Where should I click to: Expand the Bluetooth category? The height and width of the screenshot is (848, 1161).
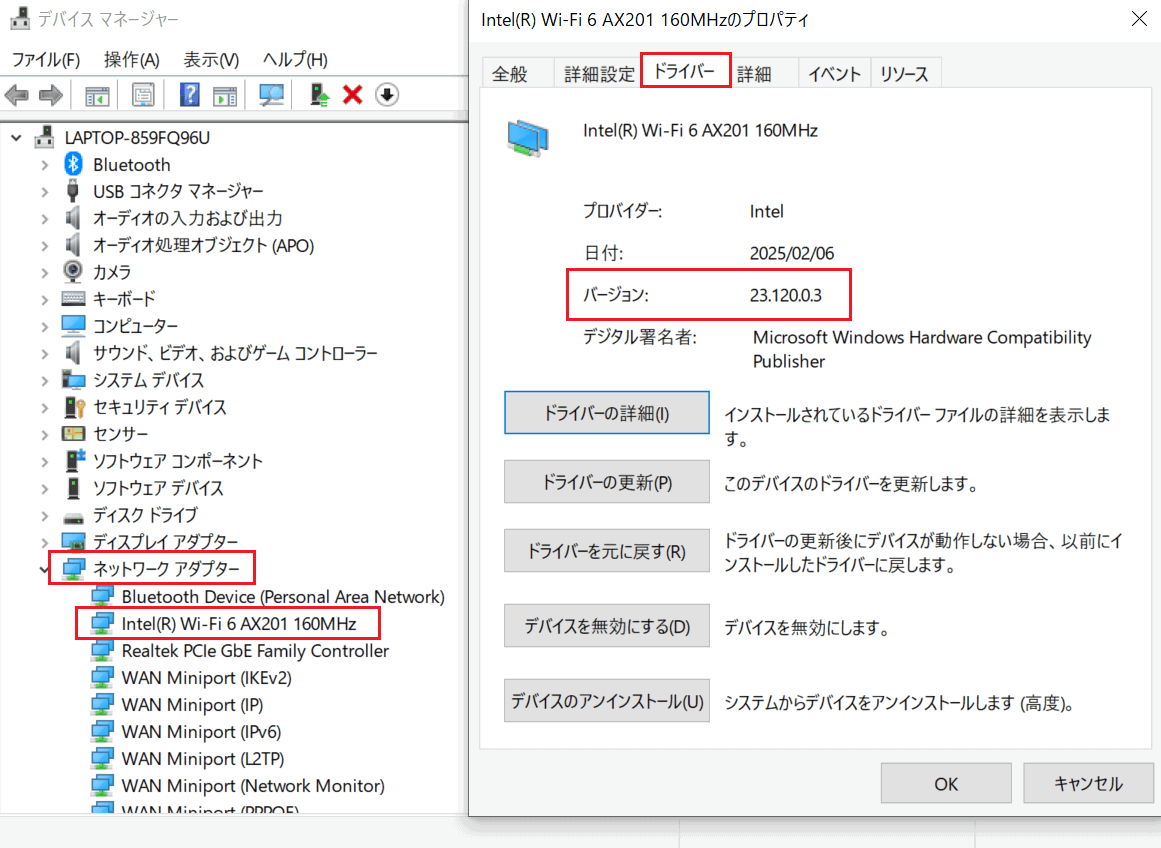[44, 164]
